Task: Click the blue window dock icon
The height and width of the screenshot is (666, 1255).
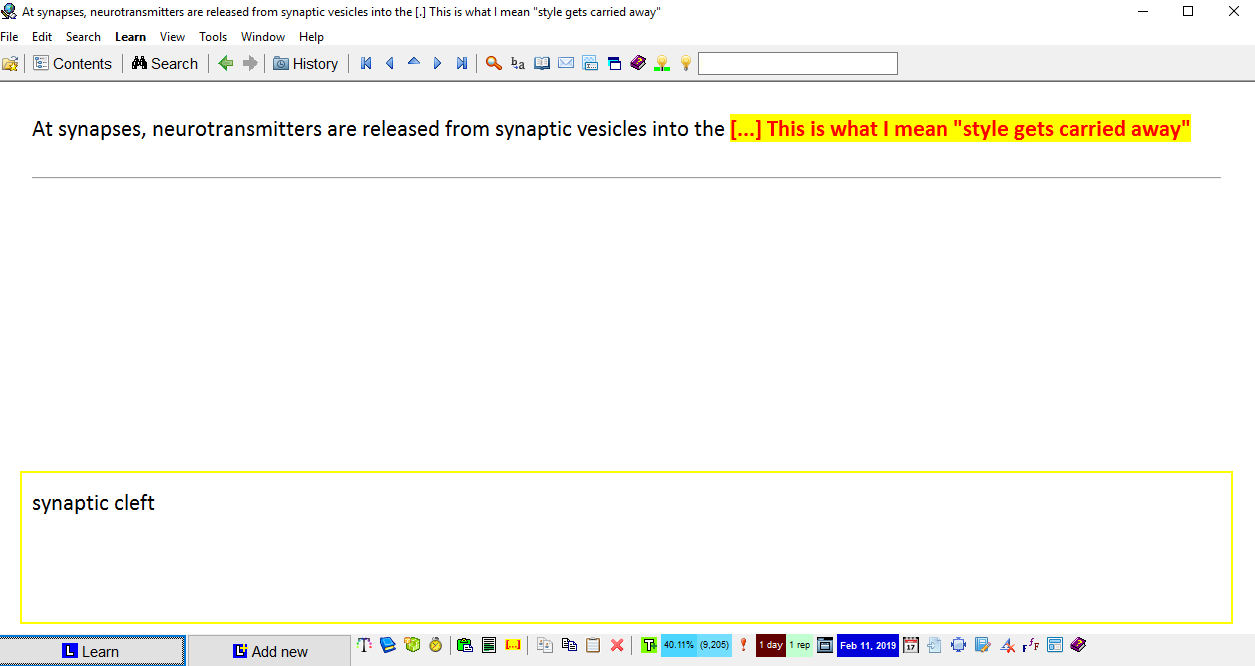Action: pos(614,63)
